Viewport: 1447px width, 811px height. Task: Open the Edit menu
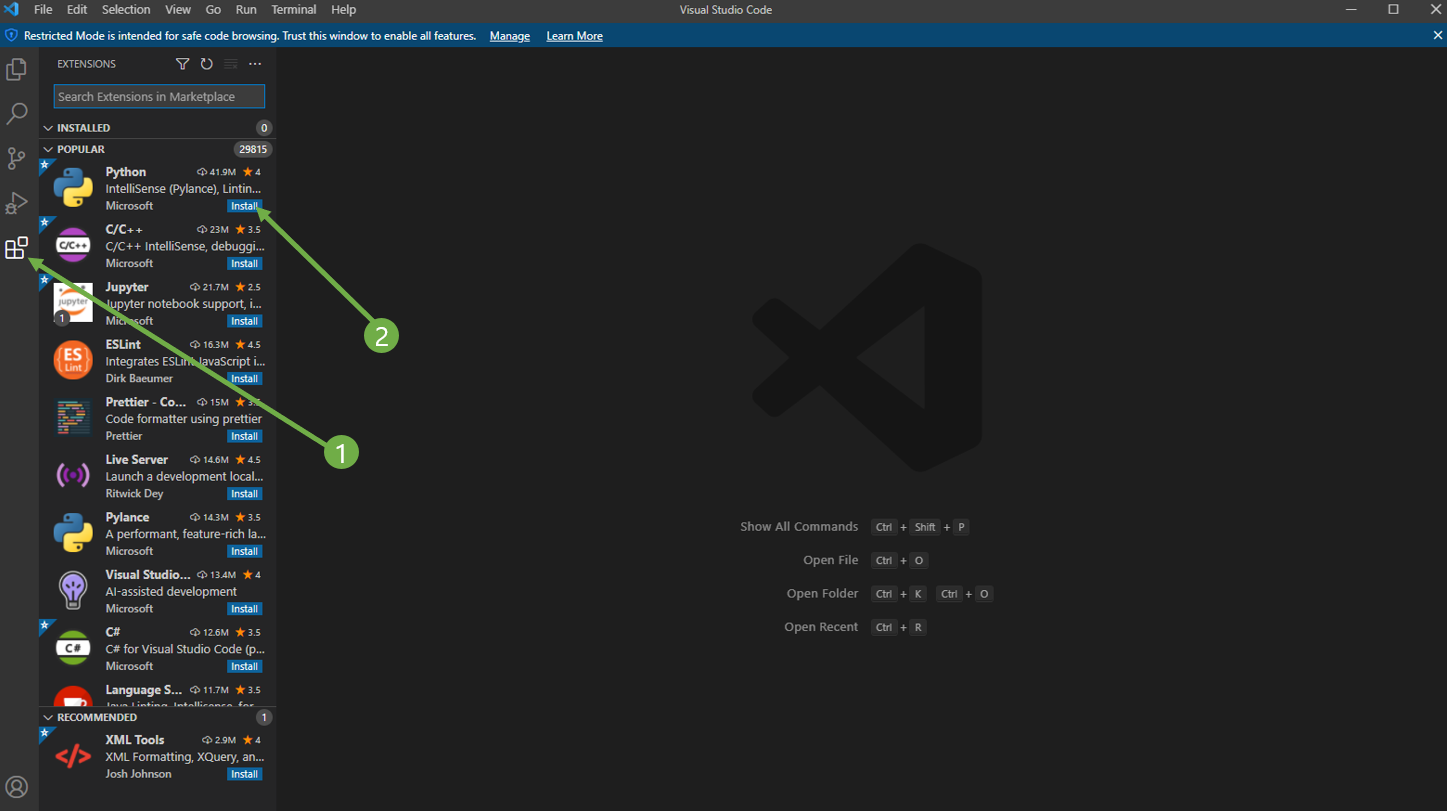pos(77,9)
